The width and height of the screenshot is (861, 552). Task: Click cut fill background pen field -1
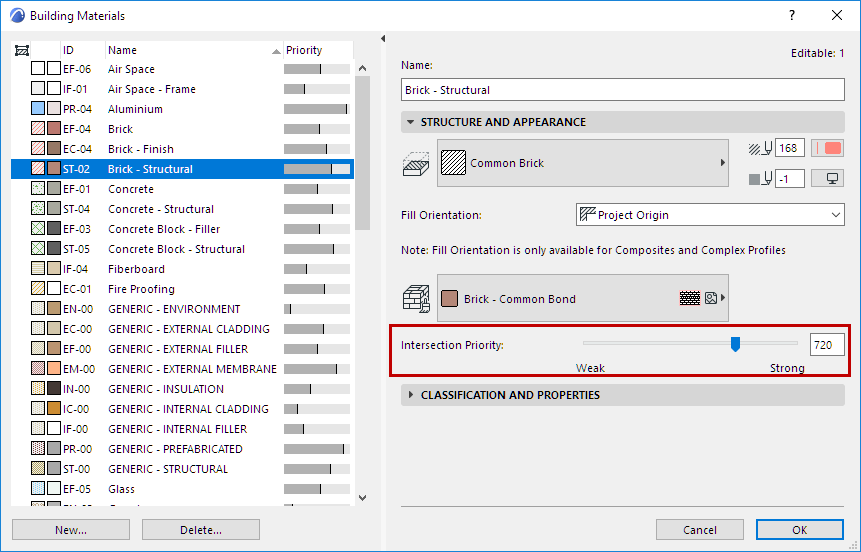[x=790, y=179]
